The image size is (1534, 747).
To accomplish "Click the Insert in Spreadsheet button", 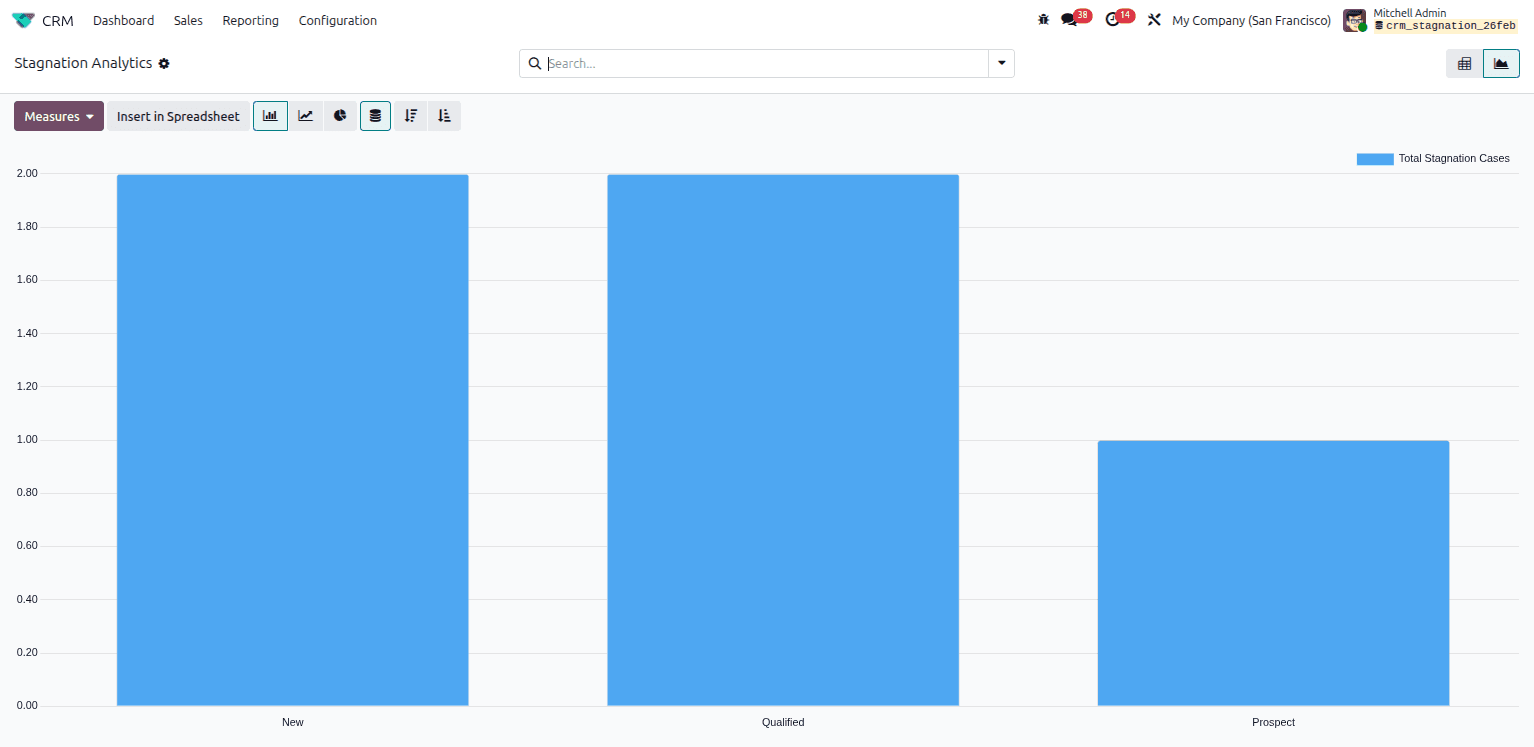I will click(x=178, y=115).
